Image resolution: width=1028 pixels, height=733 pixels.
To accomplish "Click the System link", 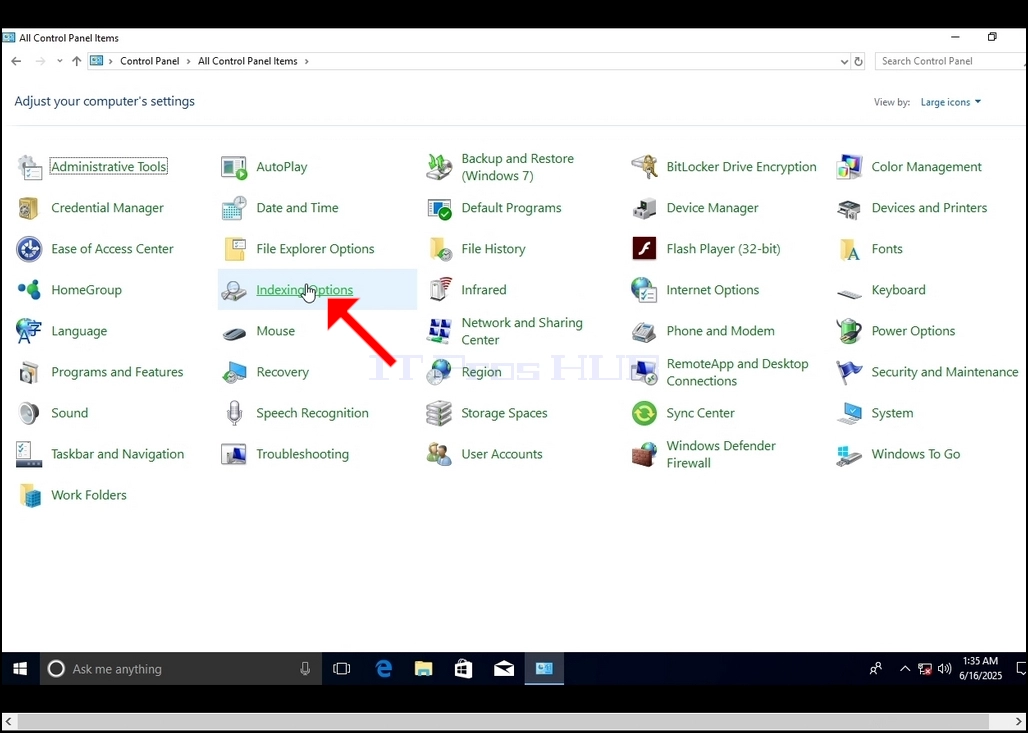I will point(892,413).
